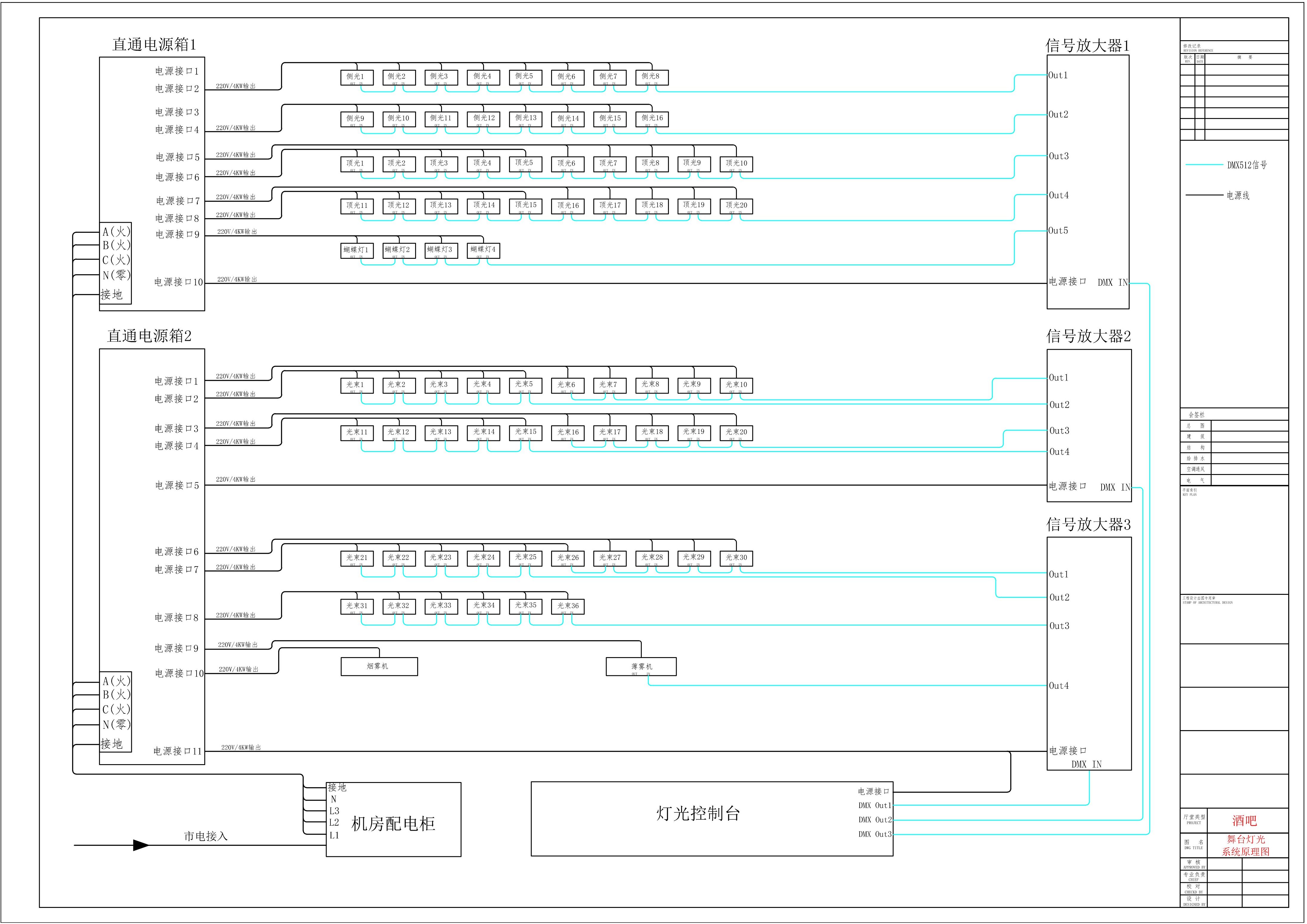This screenshot has width=1307, height=924.
Task: Click Out2 on 信号放大器2
Action: click(x=1059, y=405)
